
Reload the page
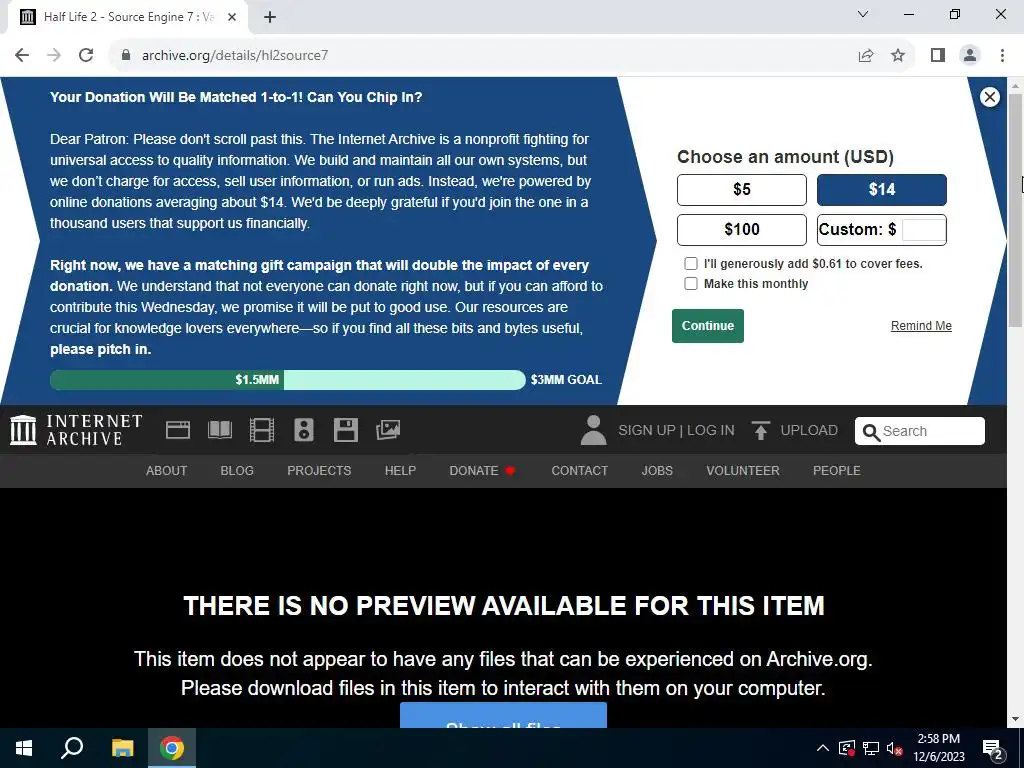point(86,56)
